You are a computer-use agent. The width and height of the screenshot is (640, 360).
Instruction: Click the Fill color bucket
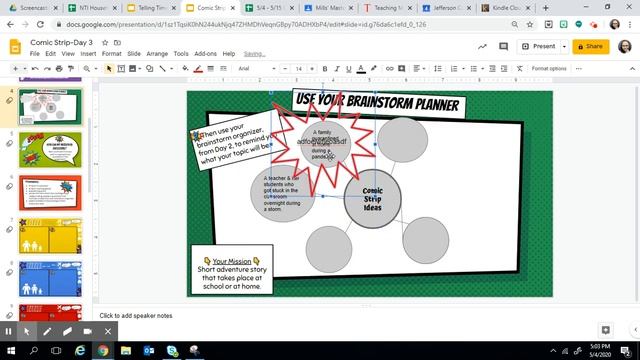185,69
